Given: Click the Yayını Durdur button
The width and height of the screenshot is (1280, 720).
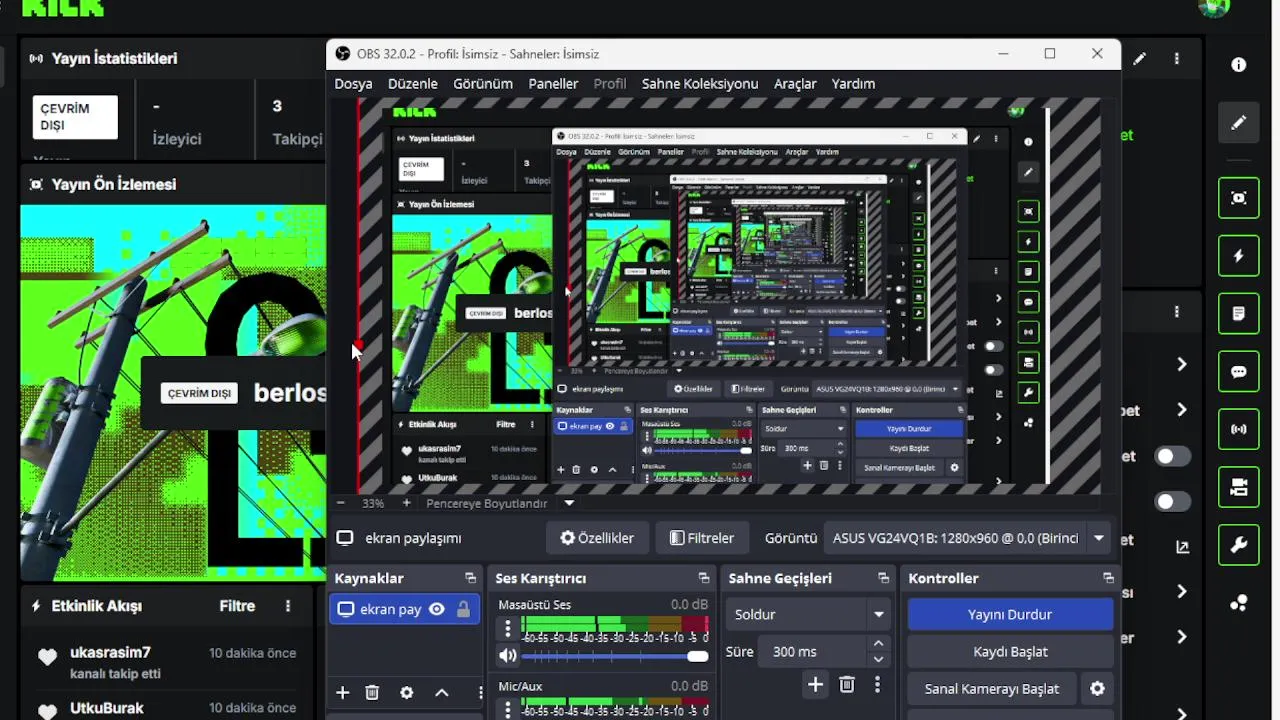Looking at the screenshot, I should click(x=1010, y=614).
